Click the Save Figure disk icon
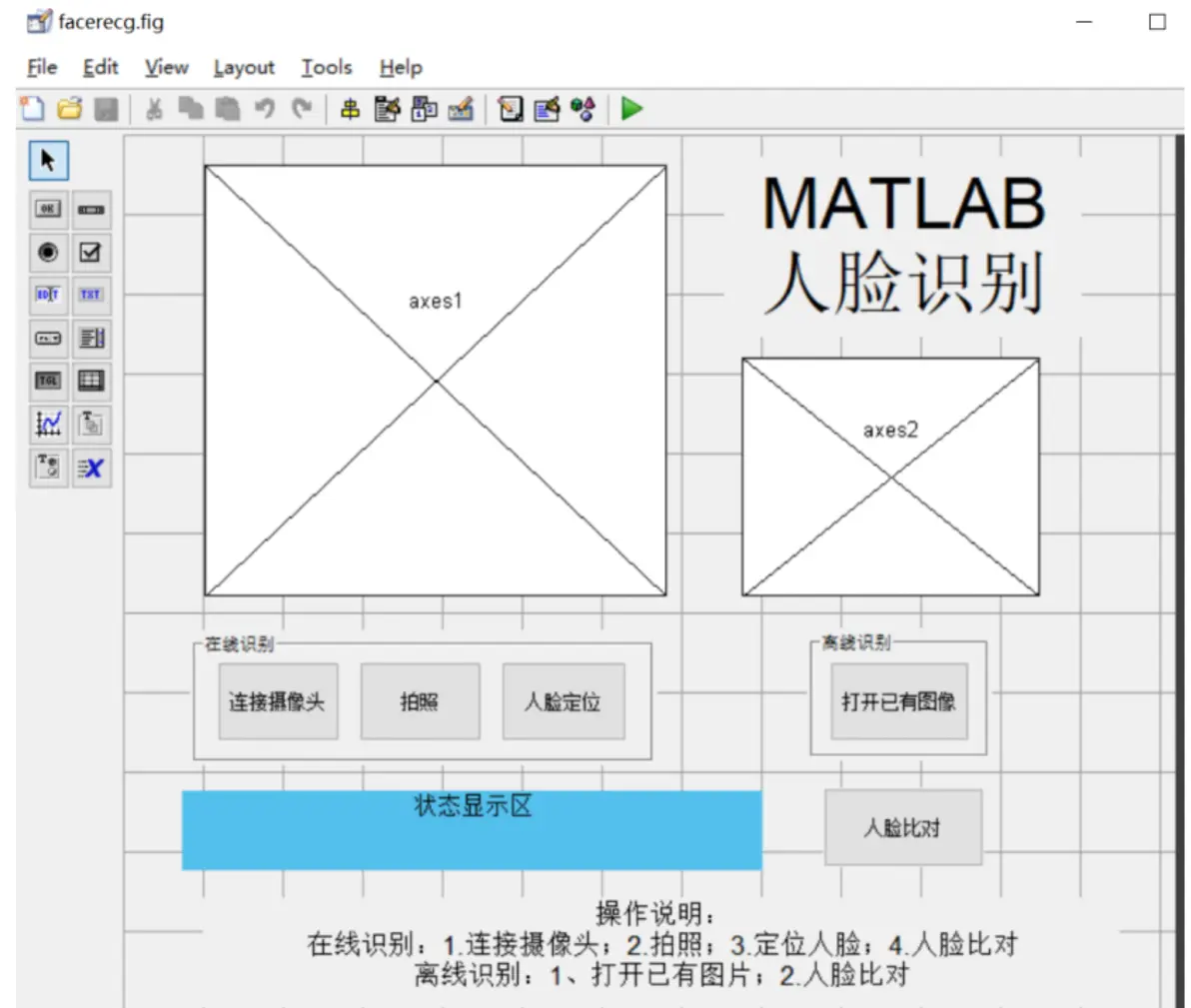This screenshot has height=1008, width=1191. [106, 109]
